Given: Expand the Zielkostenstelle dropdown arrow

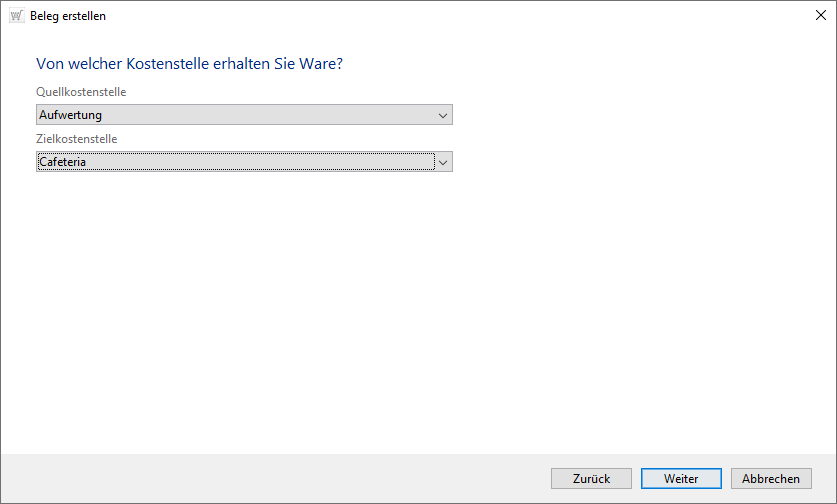Looking at the screenshot, I should [443, 161].
